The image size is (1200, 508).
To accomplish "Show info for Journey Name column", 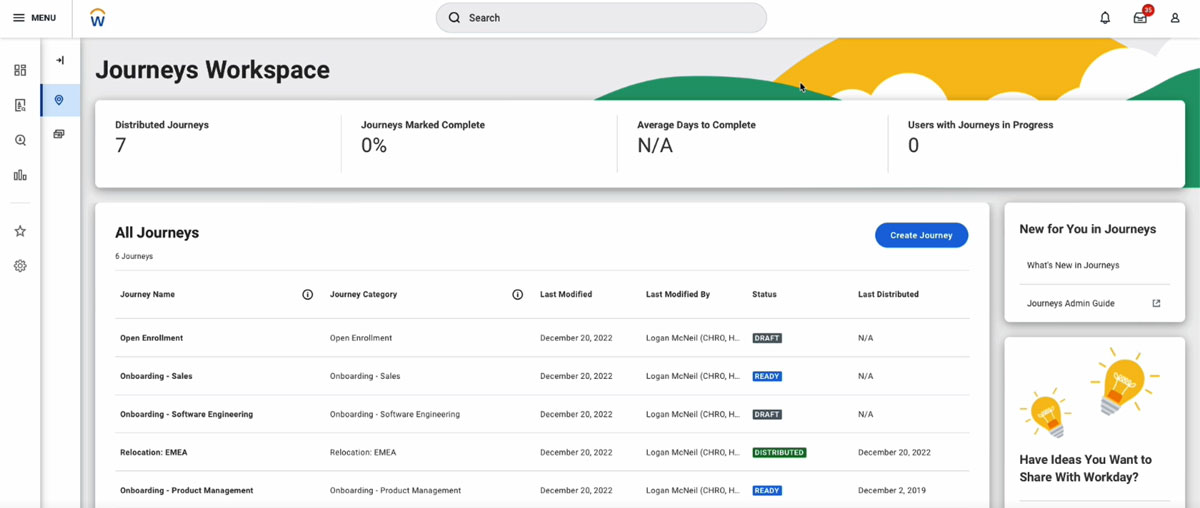I will coord(307,295).
